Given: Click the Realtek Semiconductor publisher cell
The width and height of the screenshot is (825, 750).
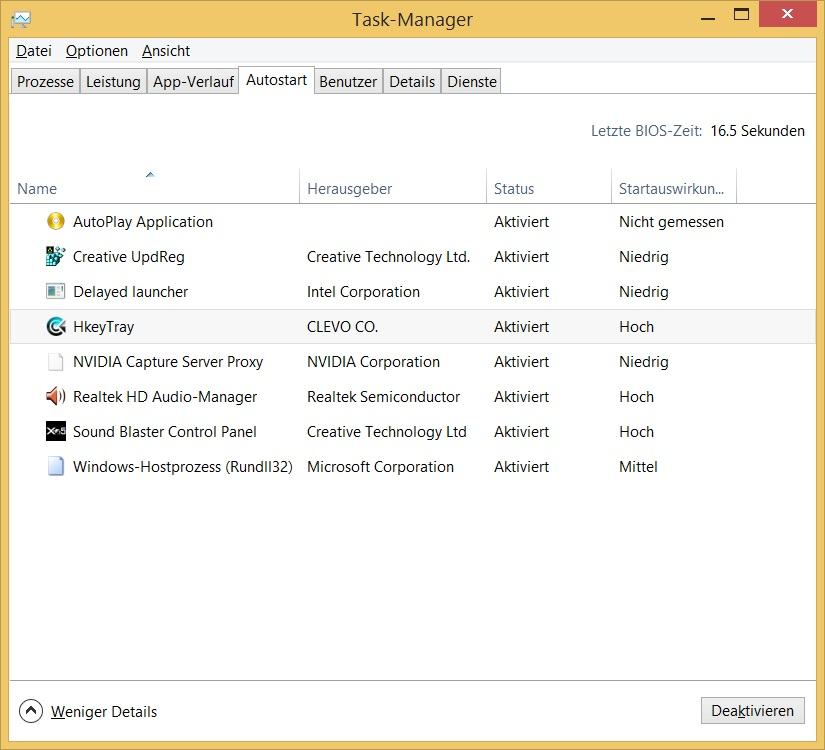Looking at the screenshot, I should coord(384,397).
